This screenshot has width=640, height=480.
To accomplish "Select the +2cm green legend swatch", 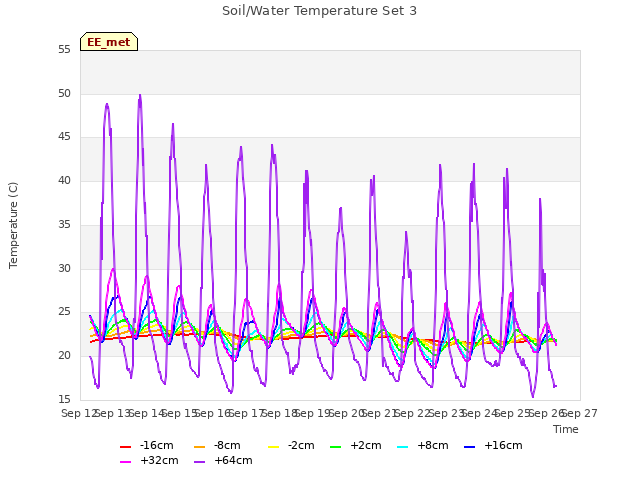I will click(336, 447).
